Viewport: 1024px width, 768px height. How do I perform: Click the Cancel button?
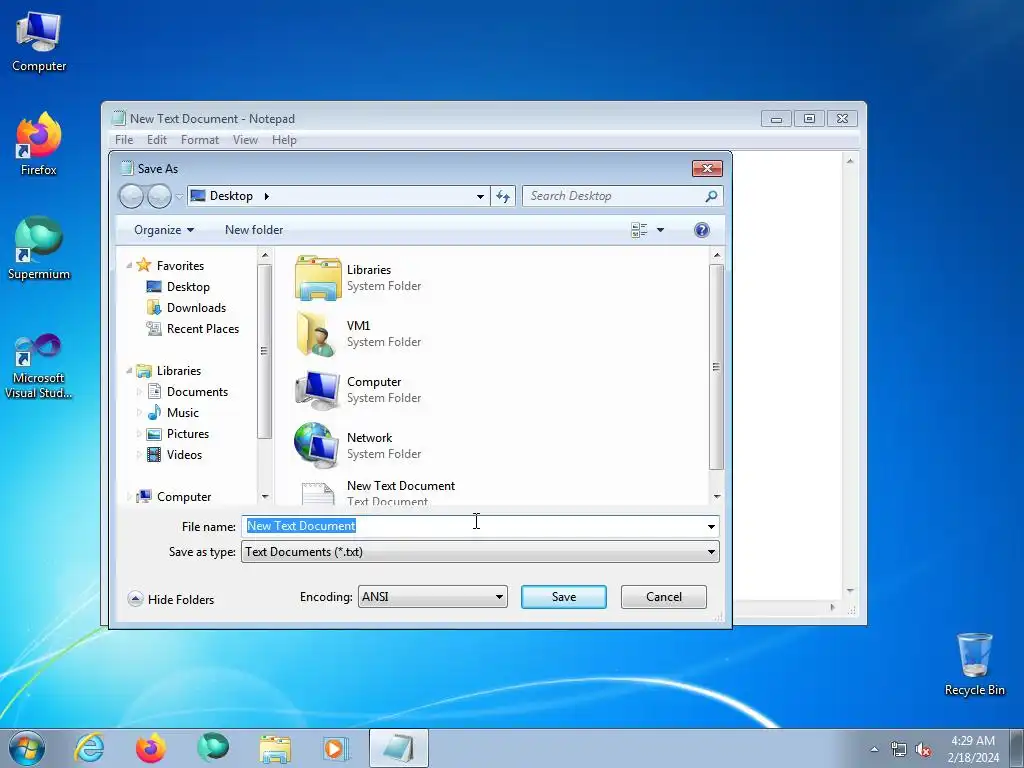[x=664, y=597]
